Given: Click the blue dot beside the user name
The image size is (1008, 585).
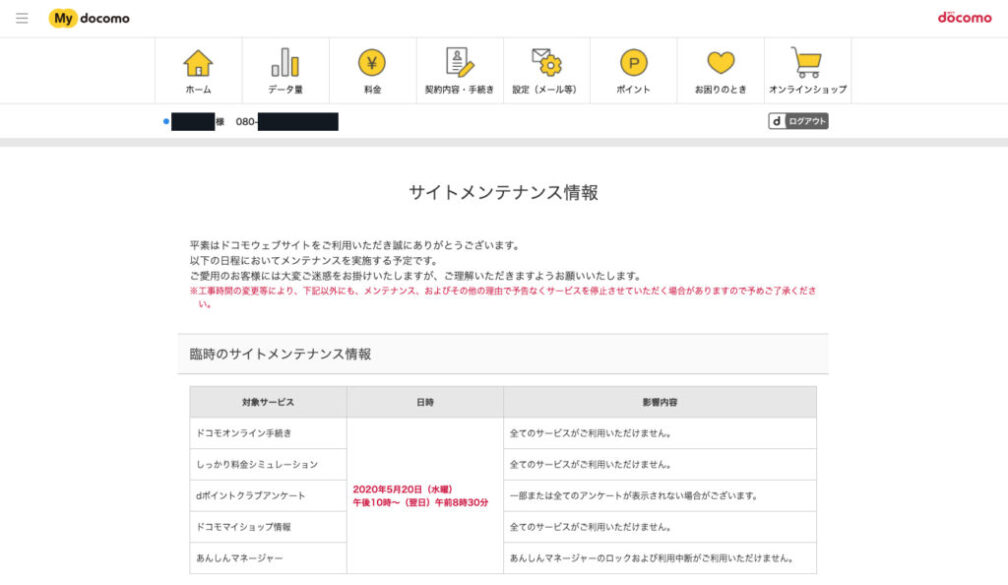Looking at the screenshot, I should tap(166, 122).
